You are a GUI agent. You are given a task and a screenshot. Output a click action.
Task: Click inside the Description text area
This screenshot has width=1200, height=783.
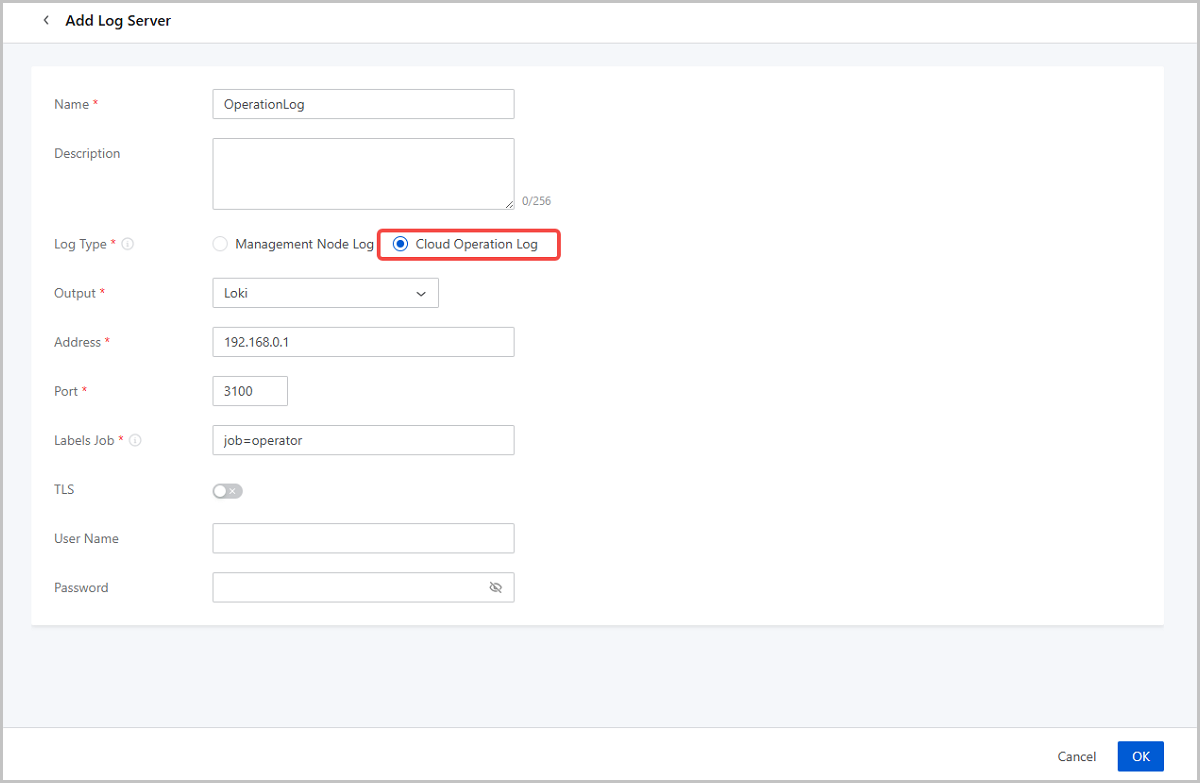[363, 173]
